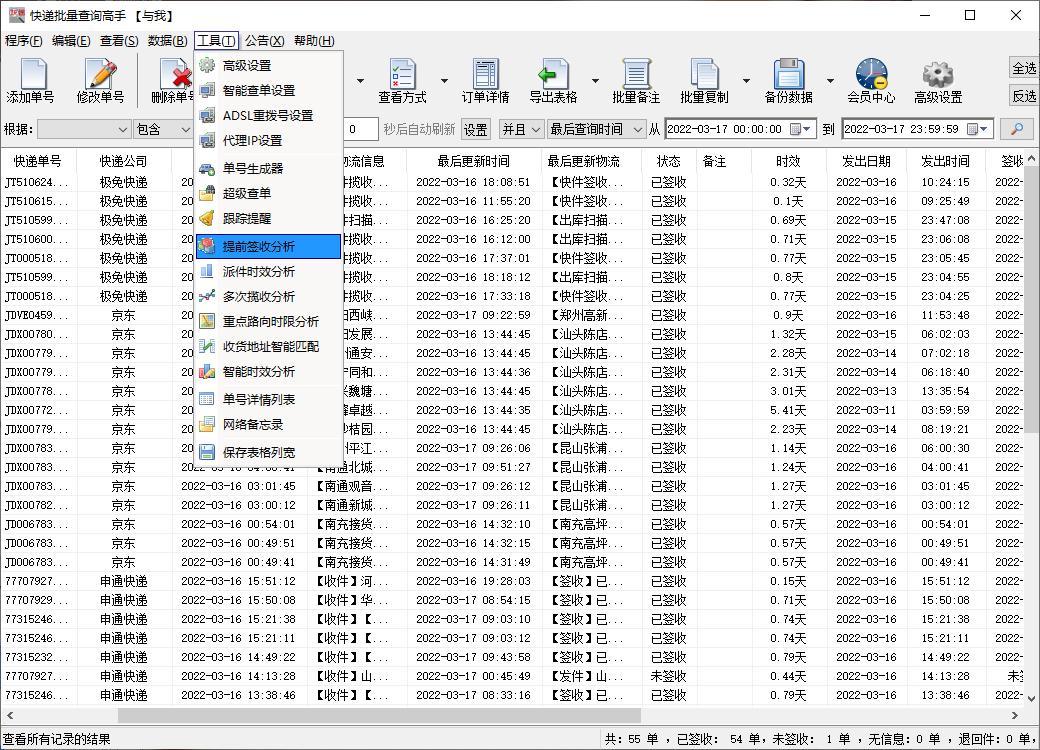Screen dimensions: 1040x750
Task: Open the 帮助 menu
Action: pyautogui.click(x=314, y=40)
